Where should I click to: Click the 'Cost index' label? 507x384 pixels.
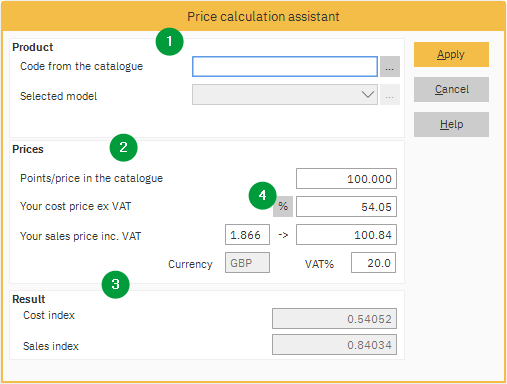(x=49, y=315)
